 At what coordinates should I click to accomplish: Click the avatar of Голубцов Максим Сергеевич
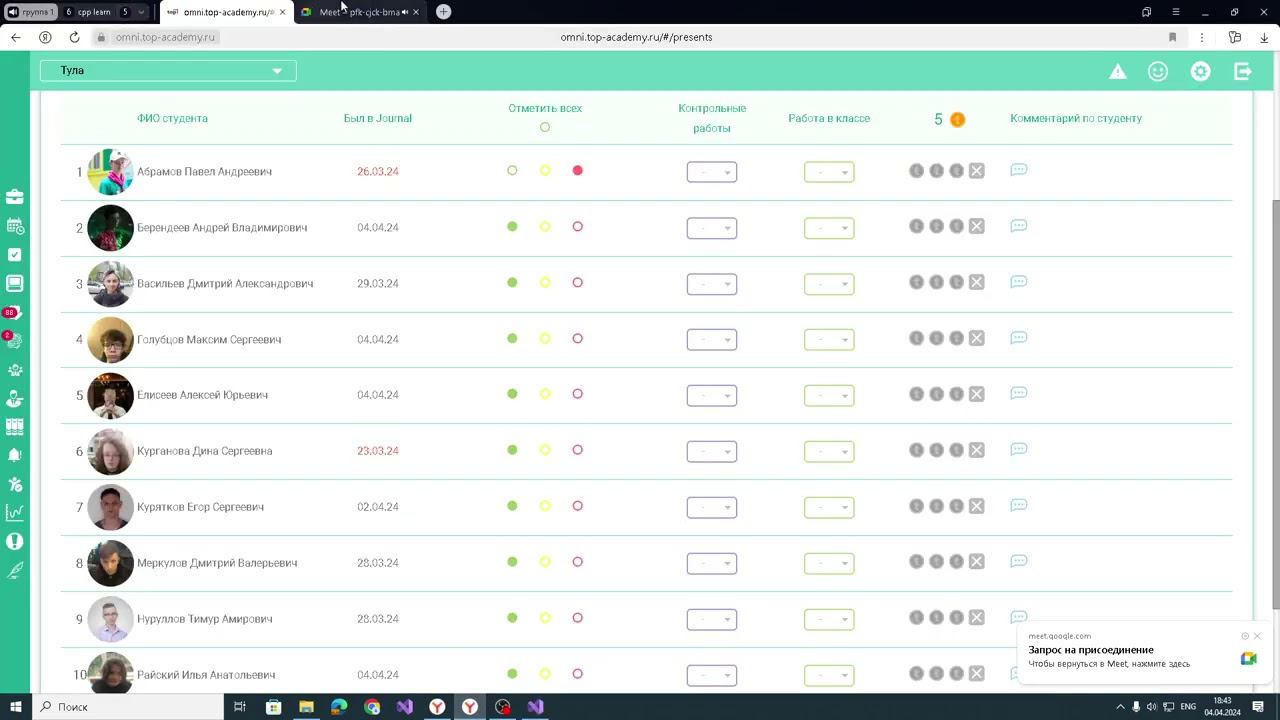click(110, 340)
